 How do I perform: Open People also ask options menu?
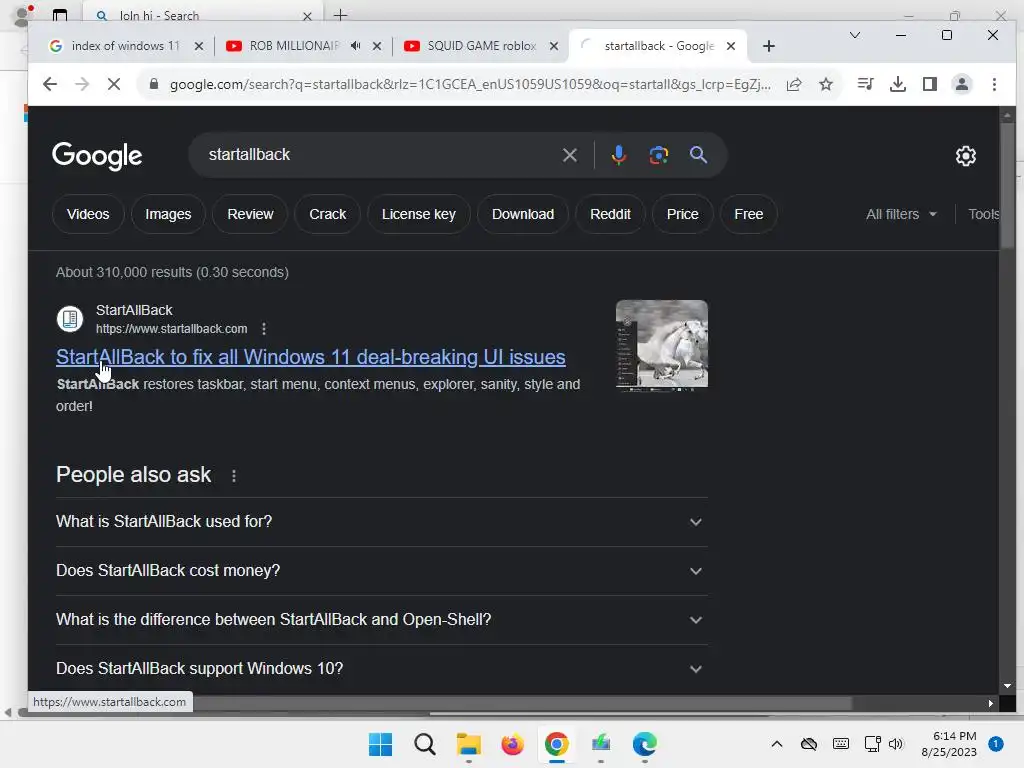234,475
